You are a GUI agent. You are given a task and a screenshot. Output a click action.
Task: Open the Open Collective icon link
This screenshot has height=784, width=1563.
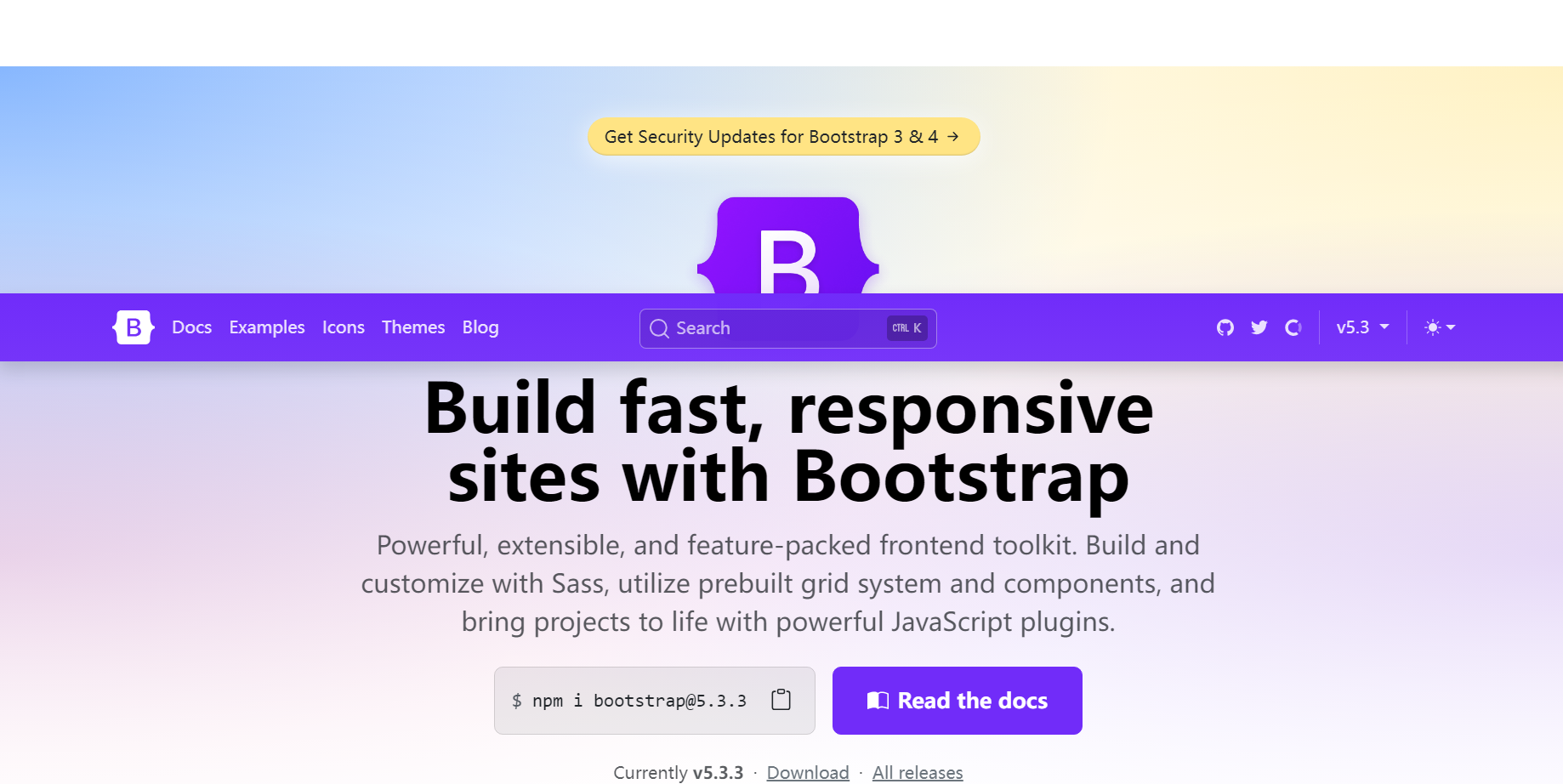pyautogui.click(x=1293, y=327)
